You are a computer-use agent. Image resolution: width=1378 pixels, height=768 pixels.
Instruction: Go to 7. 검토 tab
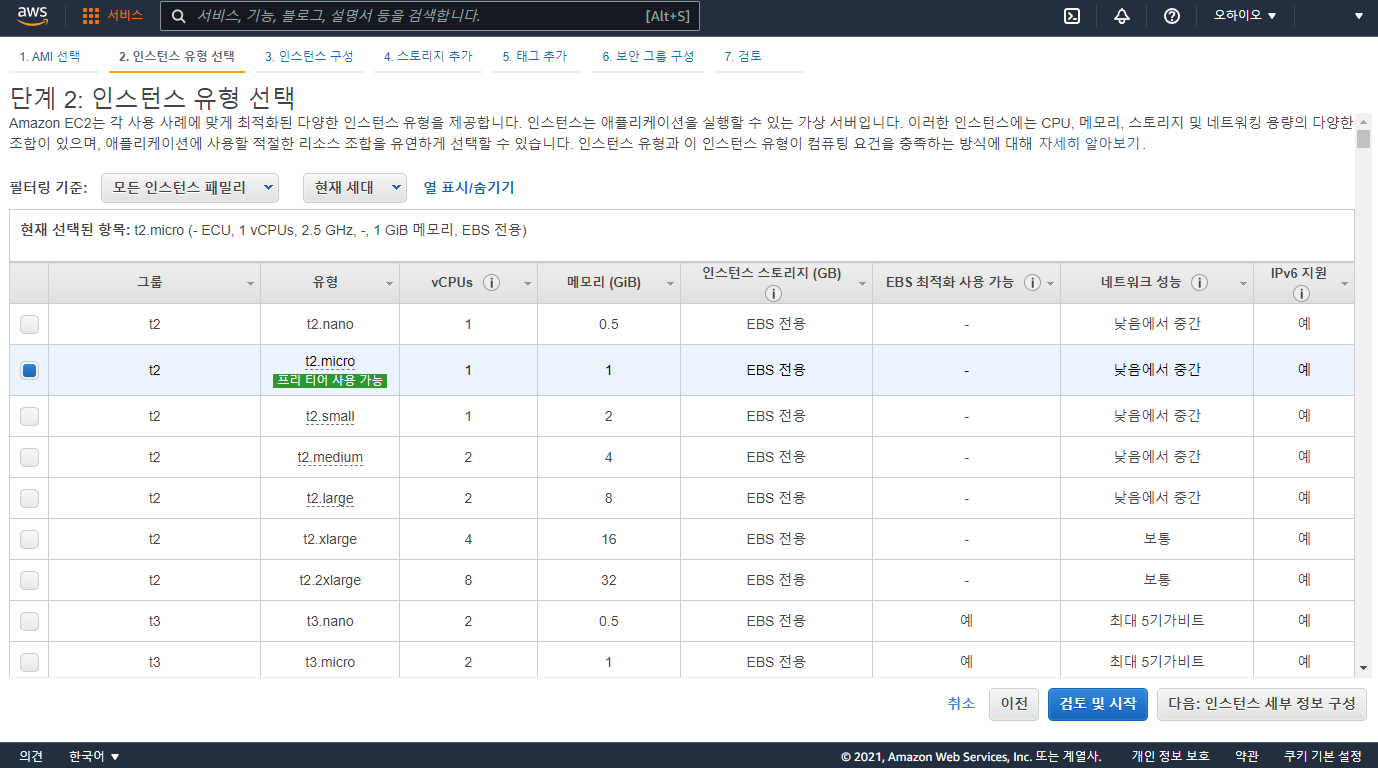click(743, 57)
